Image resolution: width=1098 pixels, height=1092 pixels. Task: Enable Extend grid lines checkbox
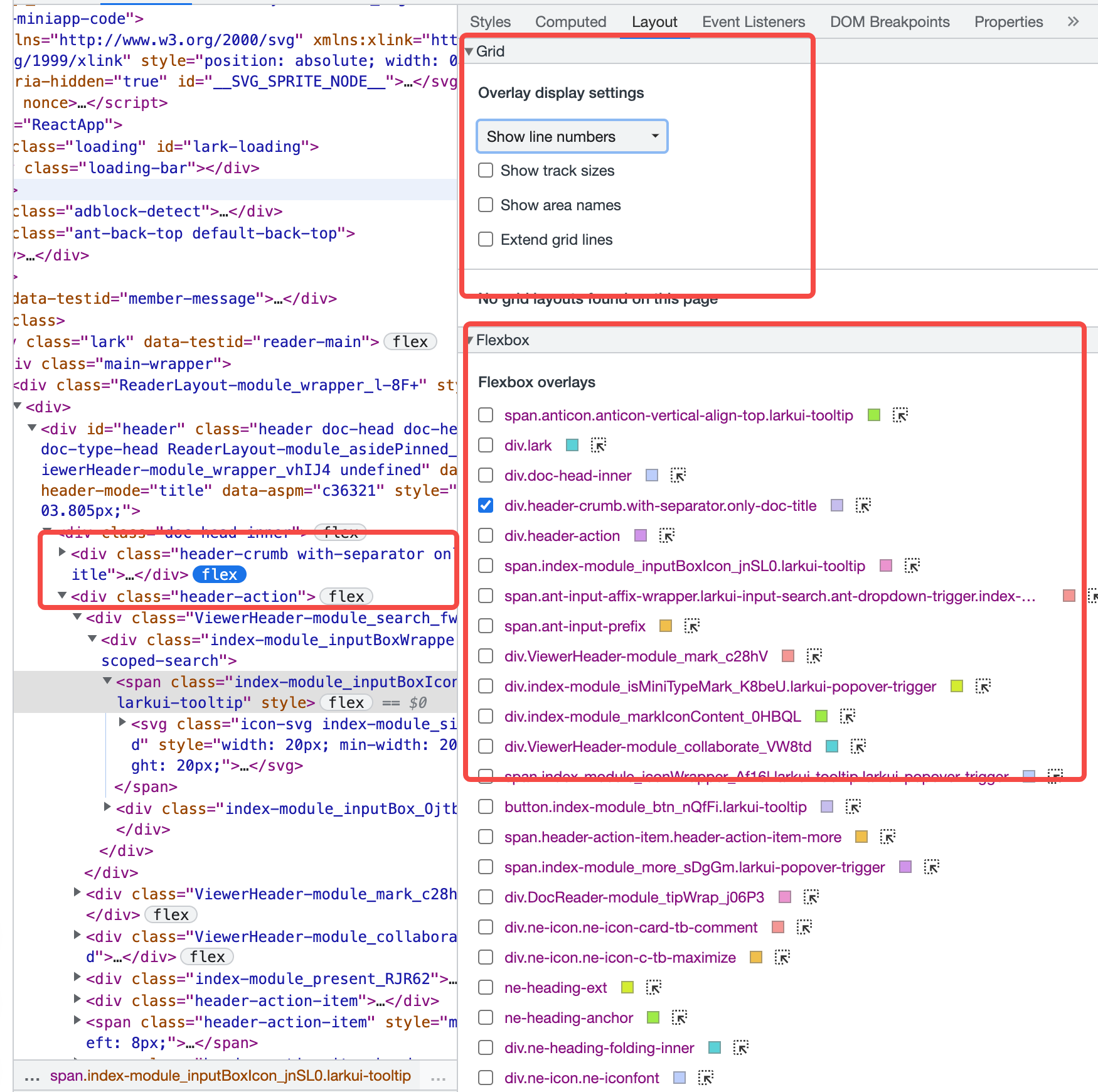click(486, 240)
